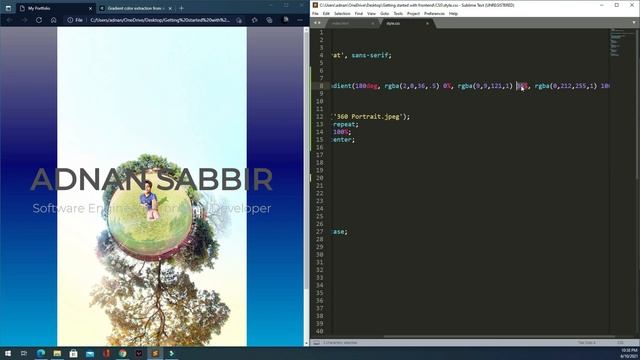Click Tab Size setting in status bar
Image resolution: width=640 pixels, height=360 pixels.
[587, 343]
